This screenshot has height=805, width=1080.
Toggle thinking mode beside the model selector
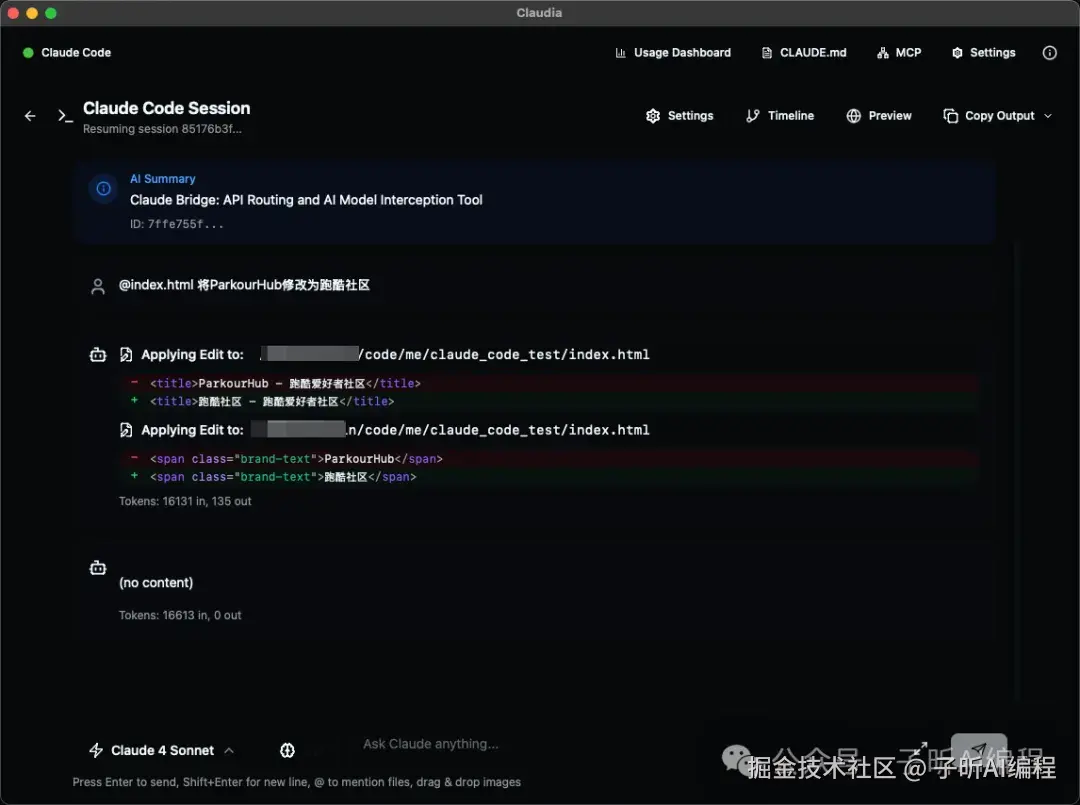coord(287,750)
